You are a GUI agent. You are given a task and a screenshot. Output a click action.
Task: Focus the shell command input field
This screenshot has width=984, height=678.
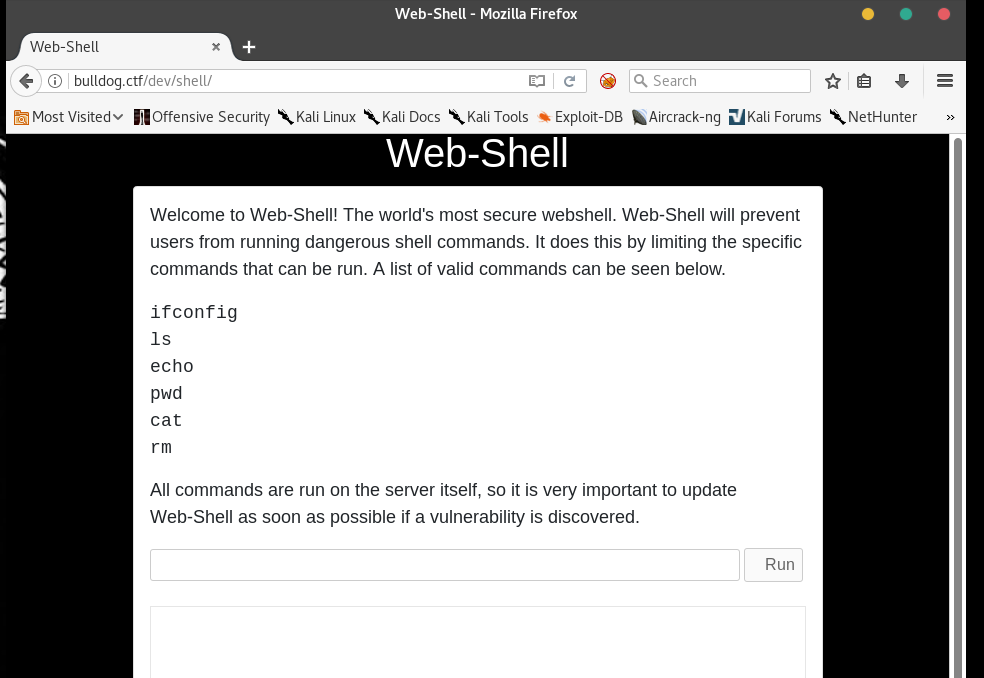point(445,565)
